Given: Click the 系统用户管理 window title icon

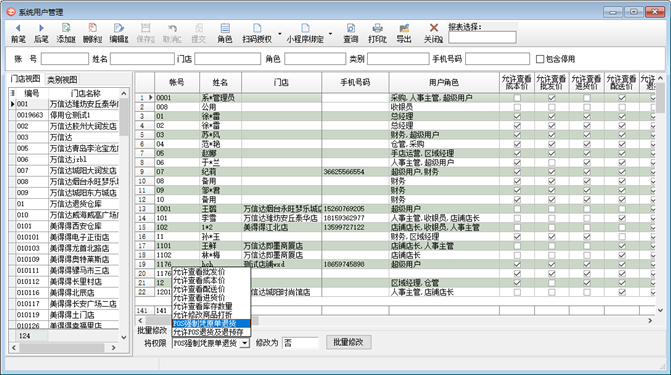Looking at the screenshot, I should [11, 12].
